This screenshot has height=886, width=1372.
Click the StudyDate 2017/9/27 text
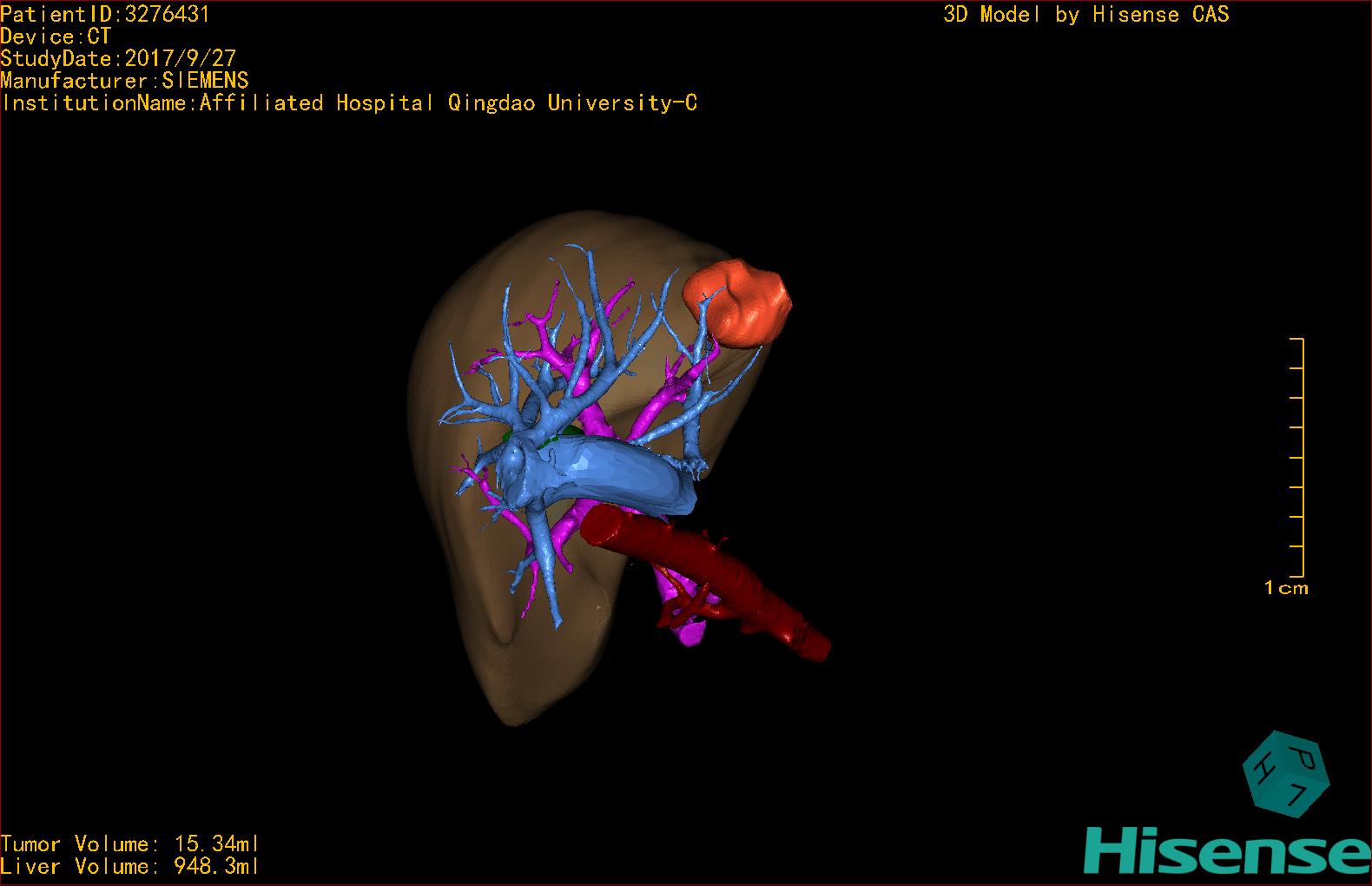(118, 59)
